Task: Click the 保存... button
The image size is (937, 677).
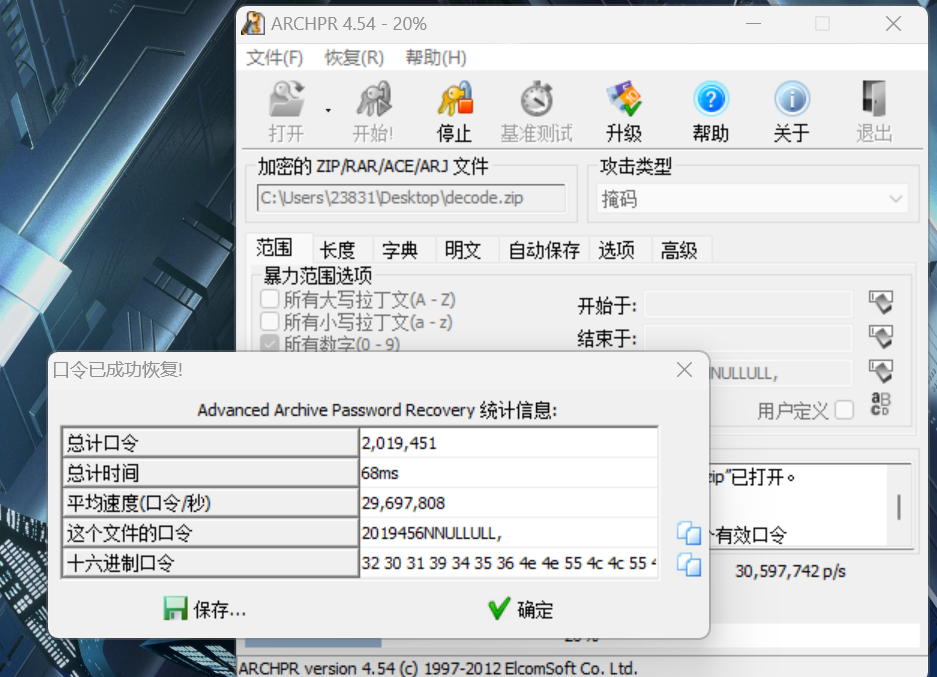Action: click(x=204, y=609)
